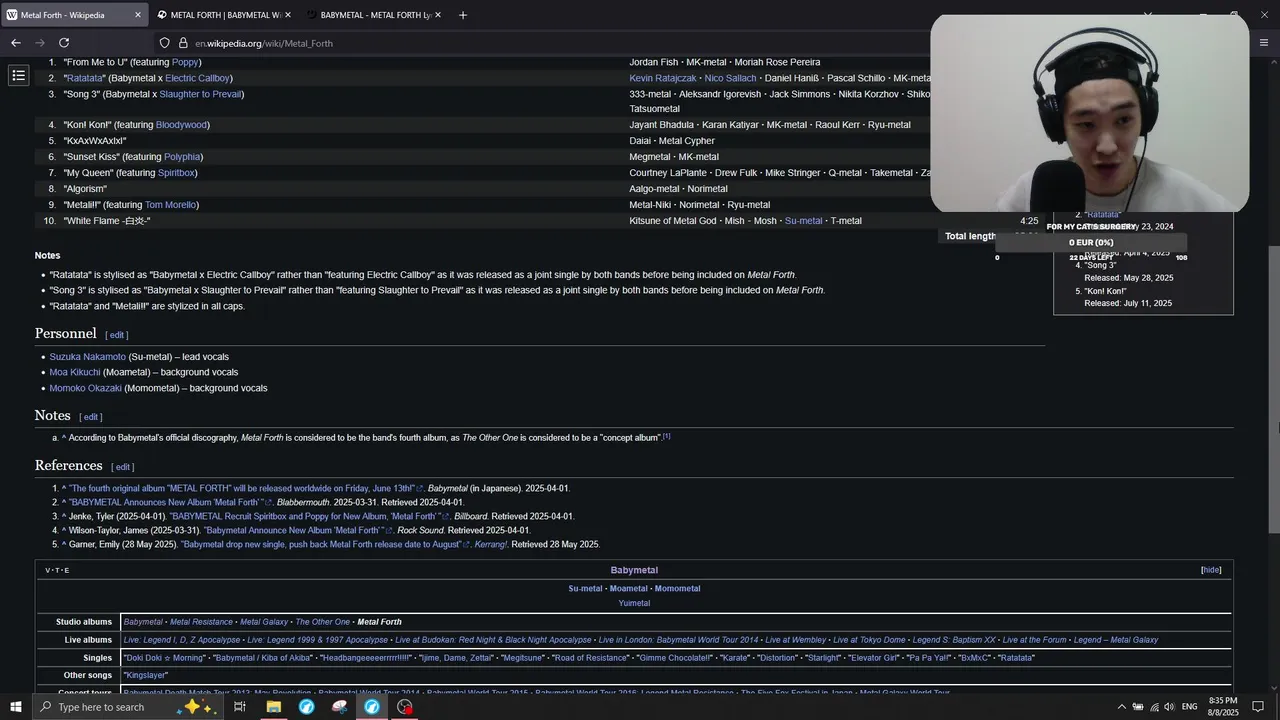1280x720 pixels.
Task: Open the Wikipedia table of contents icon
Action: pyautogui.click(x=18, y=75)
